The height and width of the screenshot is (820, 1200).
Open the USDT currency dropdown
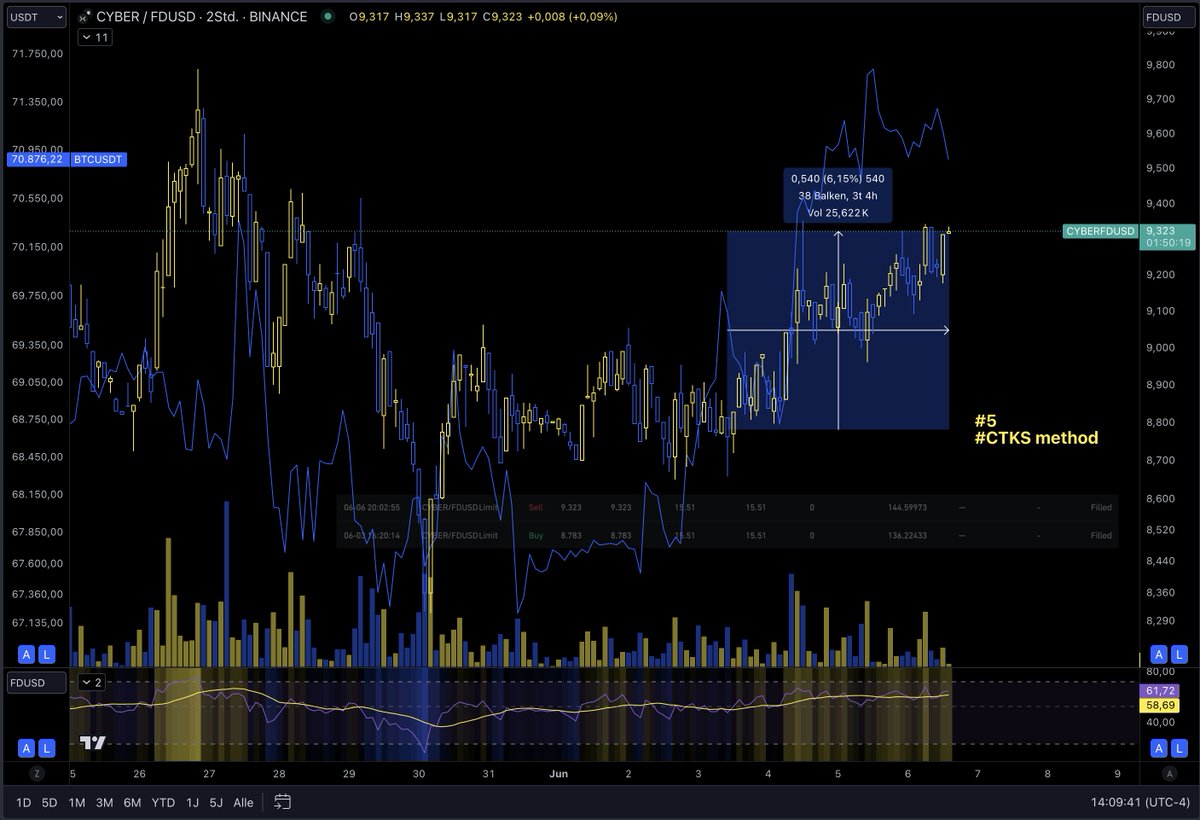36,17
